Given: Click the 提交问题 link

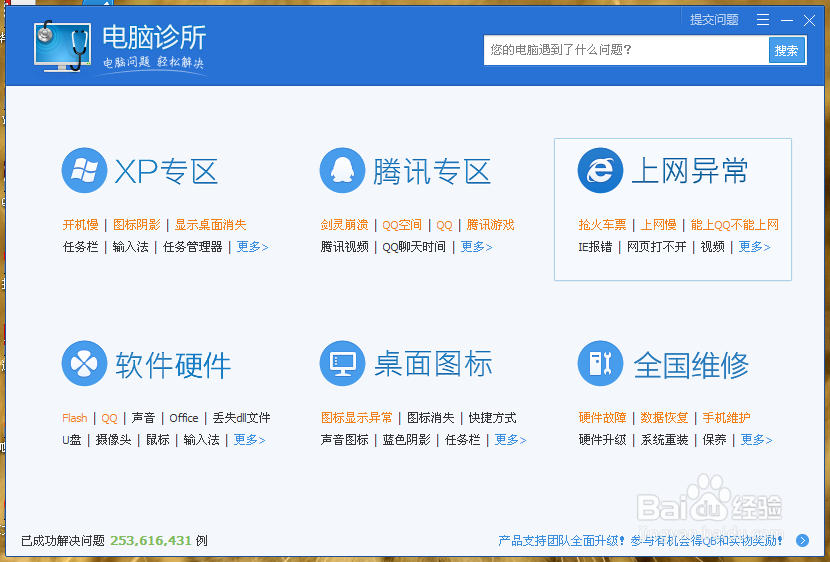Looking at the screenshot, I should coord(714,20).
